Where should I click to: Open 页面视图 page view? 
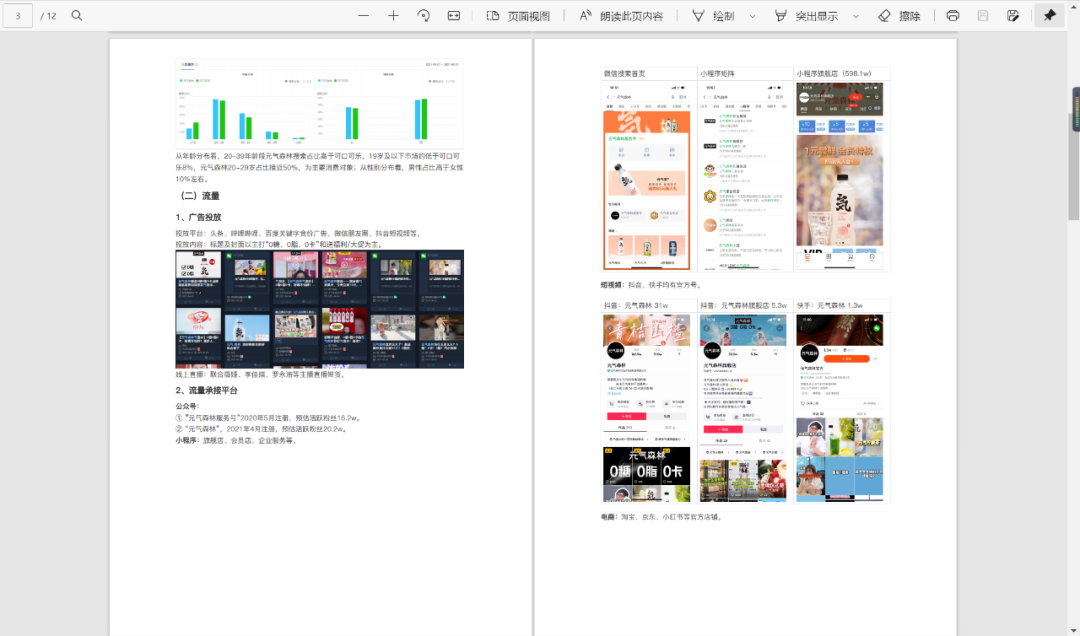tap(519, 16)
